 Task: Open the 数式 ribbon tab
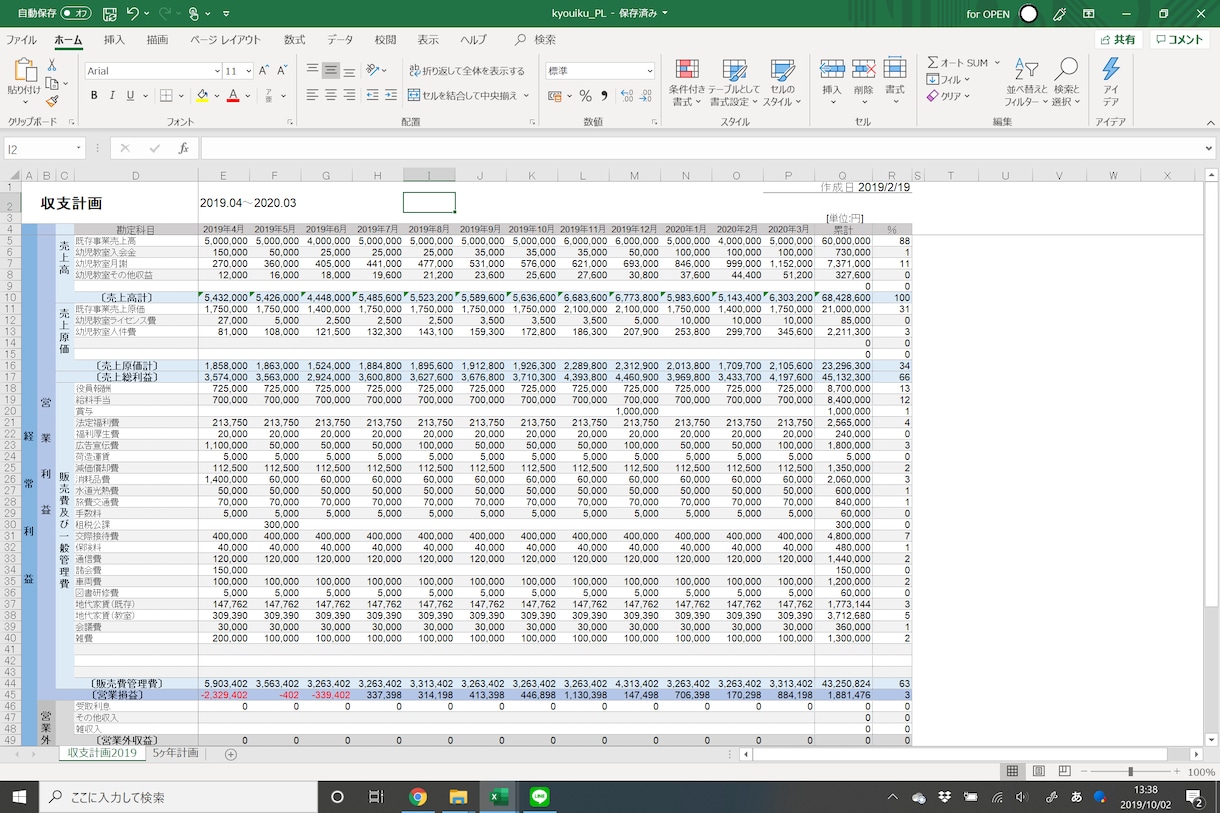pyautogui.click(x=294, y=40)
